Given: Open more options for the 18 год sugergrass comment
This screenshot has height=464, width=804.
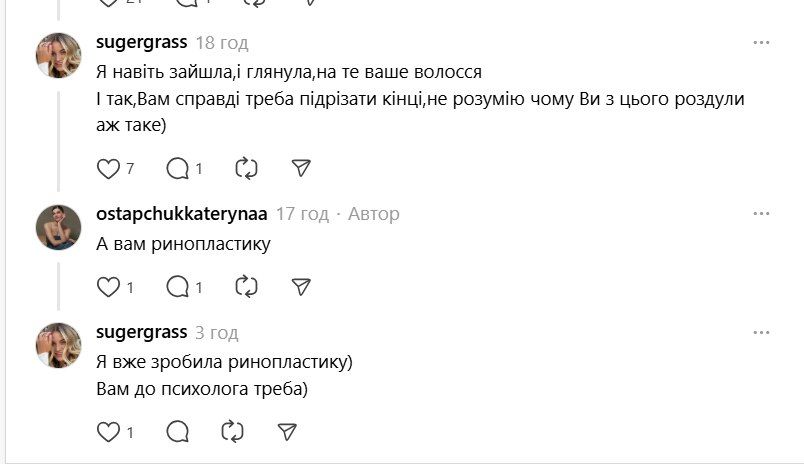Looking at the screenshot, I should point(761,43).
